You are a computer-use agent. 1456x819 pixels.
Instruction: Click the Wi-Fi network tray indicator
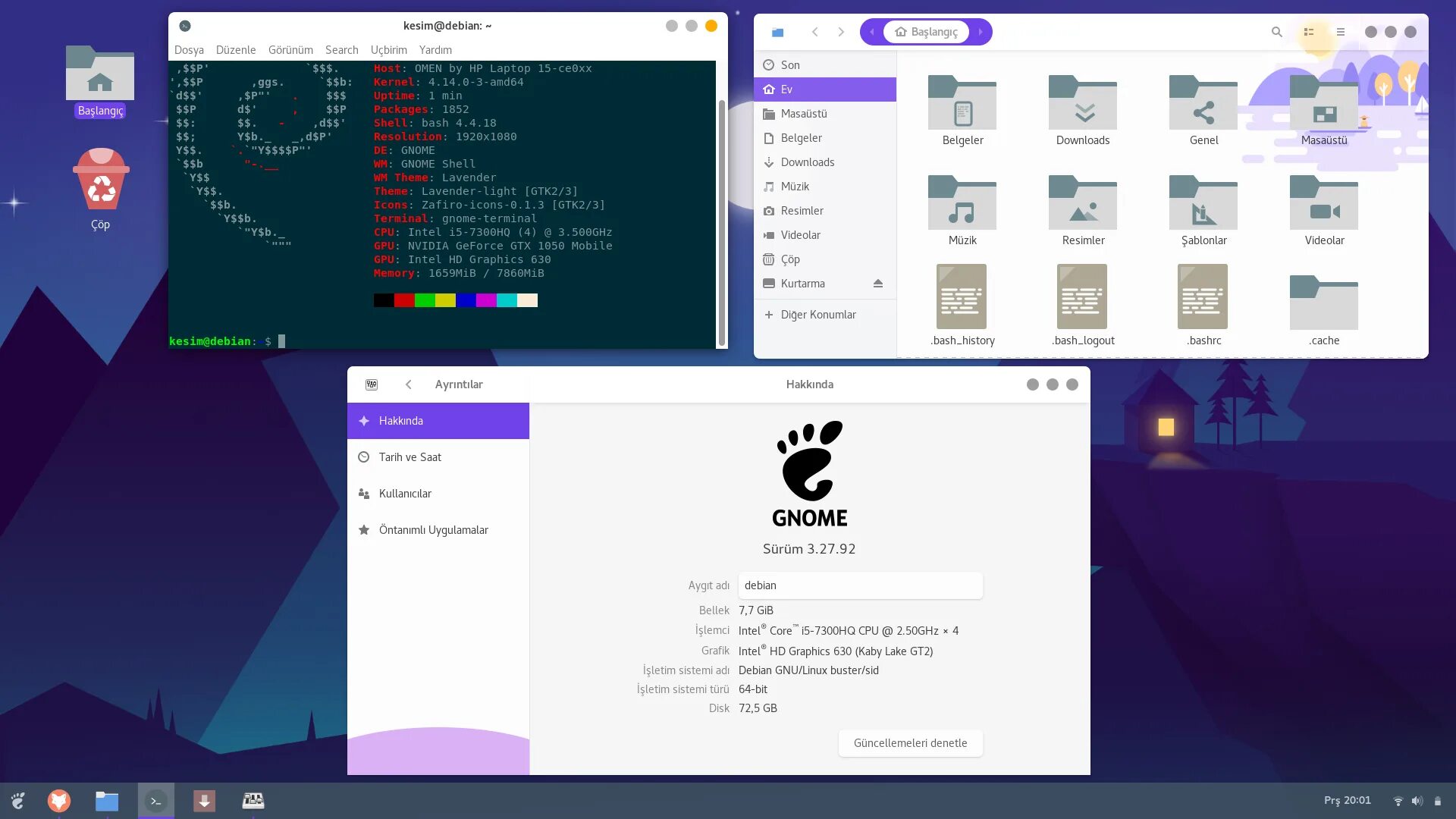pyautogui.click(x=1398, y=801)
